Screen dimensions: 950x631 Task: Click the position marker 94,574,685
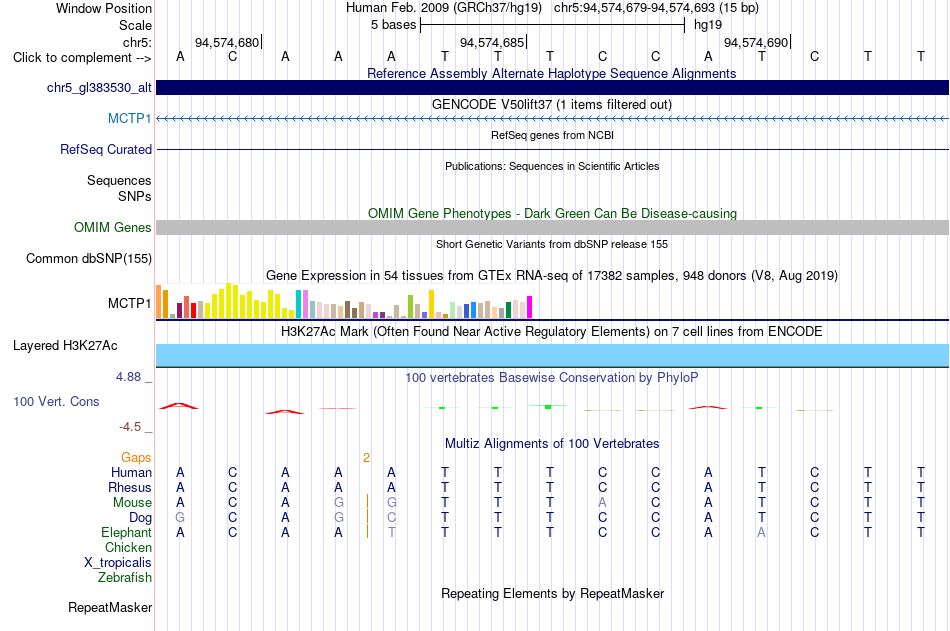pos(492,42)
